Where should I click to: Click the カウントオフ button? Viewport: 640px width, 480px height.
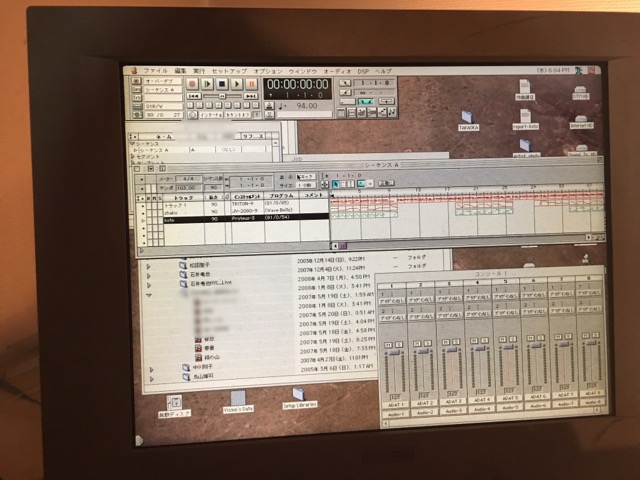(238, 115)
